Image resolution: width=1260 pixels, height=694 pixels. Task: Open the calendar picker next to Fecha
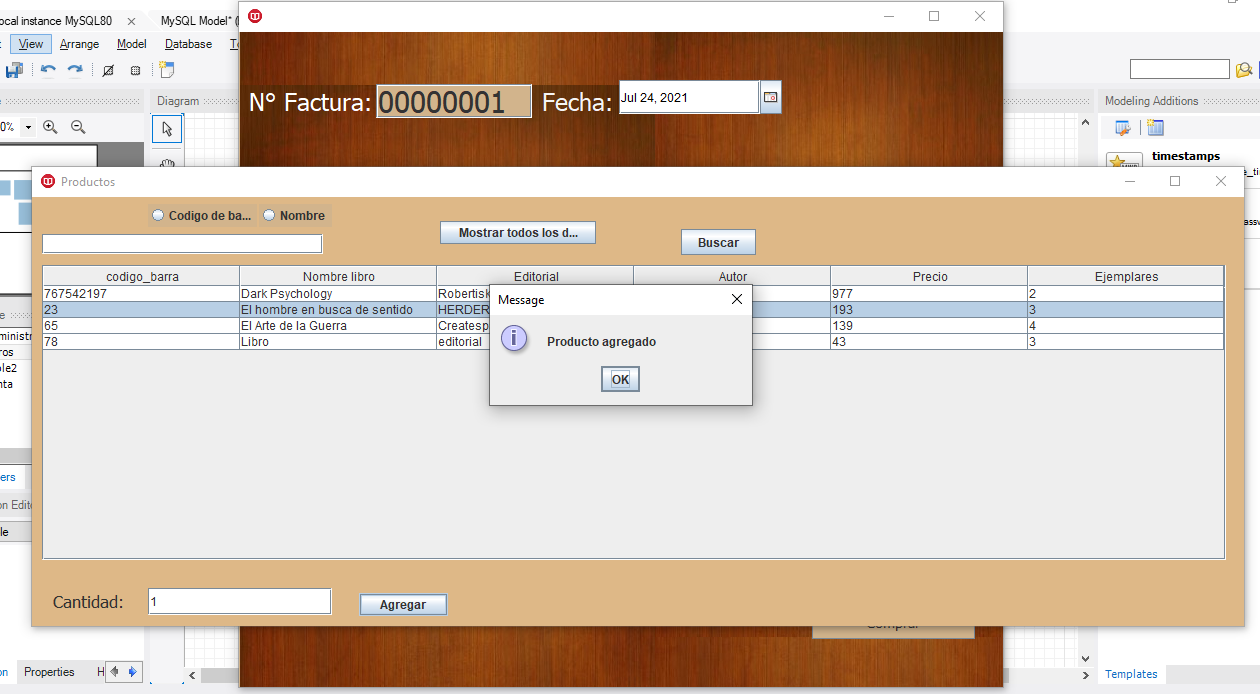(x=771, y=97)
